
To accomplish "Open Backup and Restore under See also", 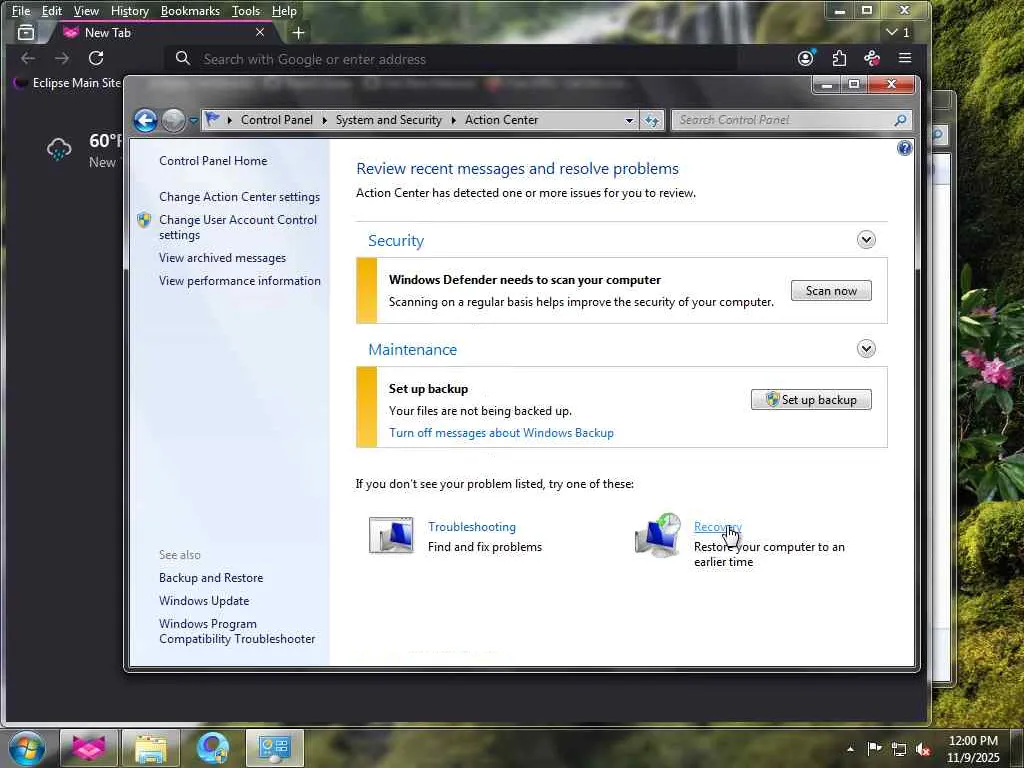I will click(x=211, y=578).
